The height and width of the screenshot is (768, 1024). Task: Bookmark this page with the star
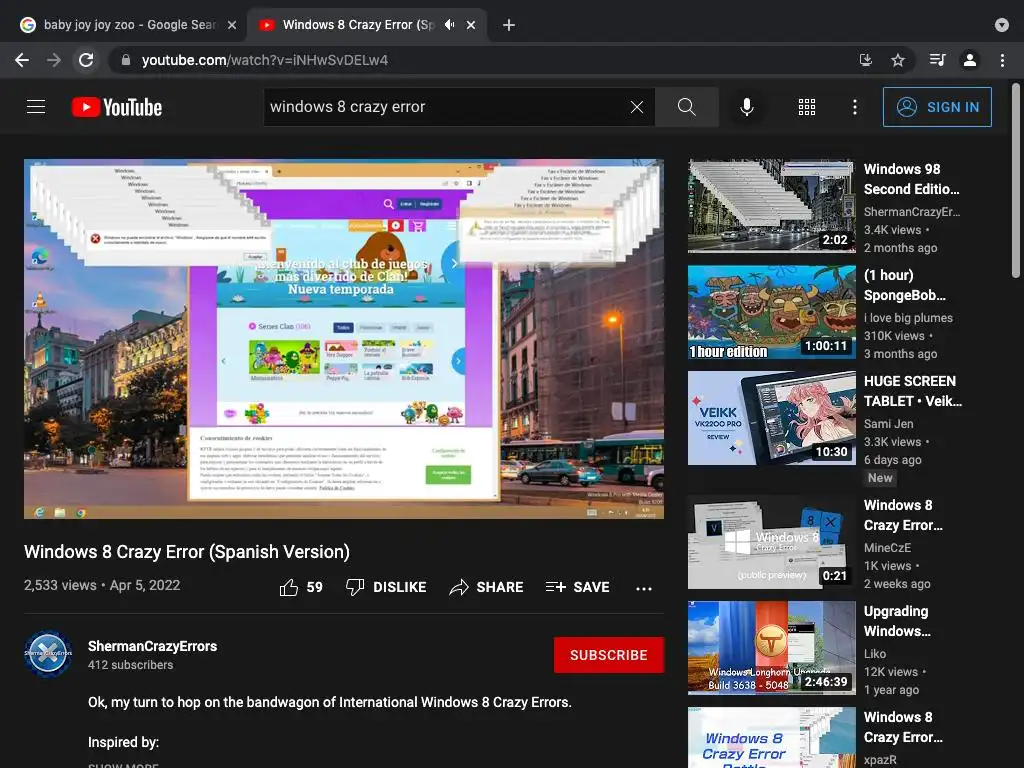click(898, 60)
